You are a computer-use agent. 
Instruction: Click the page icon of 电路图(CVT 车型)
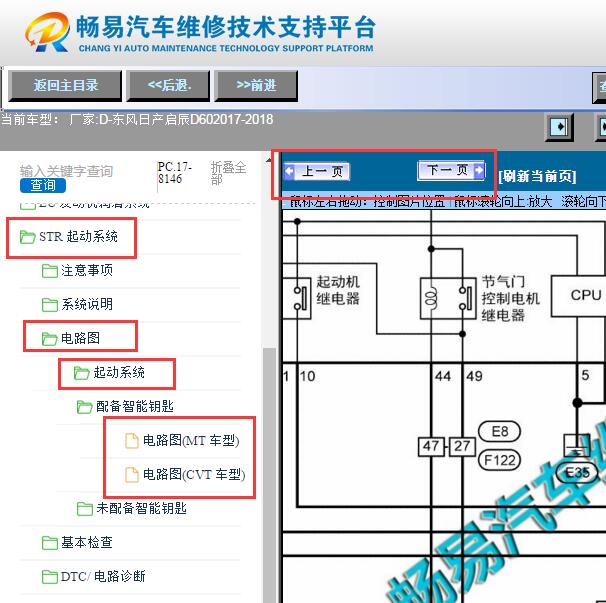pyautogui.click(x=132, y=475)
